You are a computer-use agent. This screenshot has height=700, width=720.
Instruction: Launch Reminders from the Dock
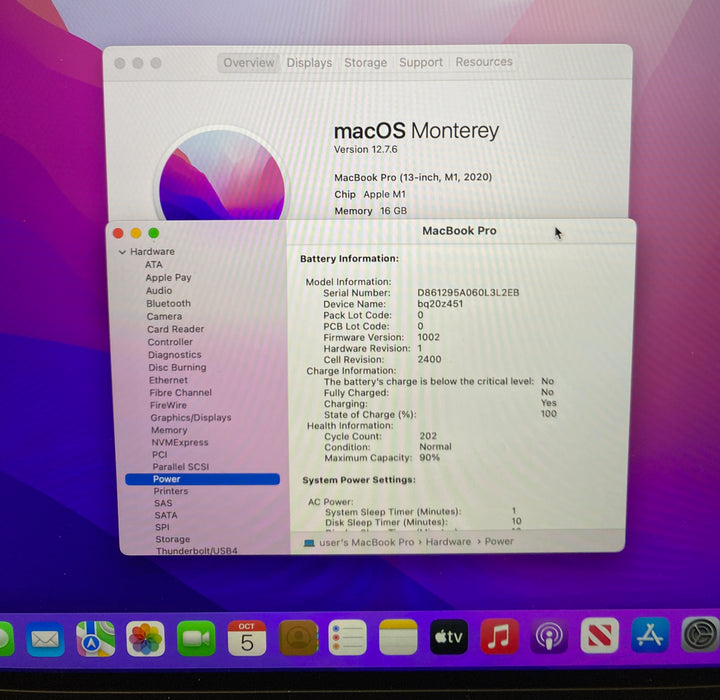(348, 637)
